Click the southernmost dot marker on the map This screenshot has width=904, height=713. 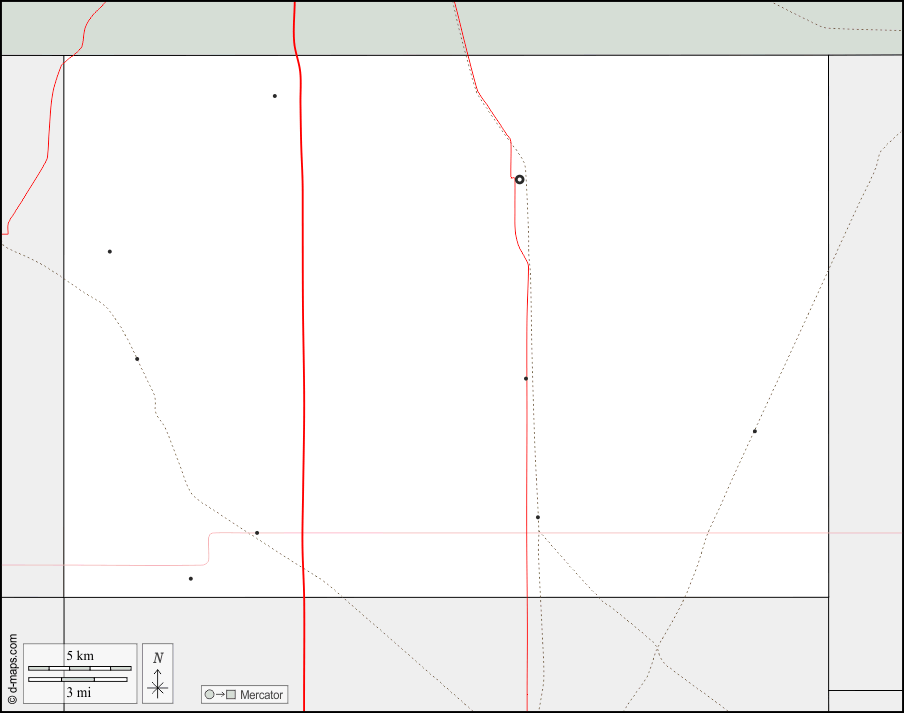click(x=191, y=578)
